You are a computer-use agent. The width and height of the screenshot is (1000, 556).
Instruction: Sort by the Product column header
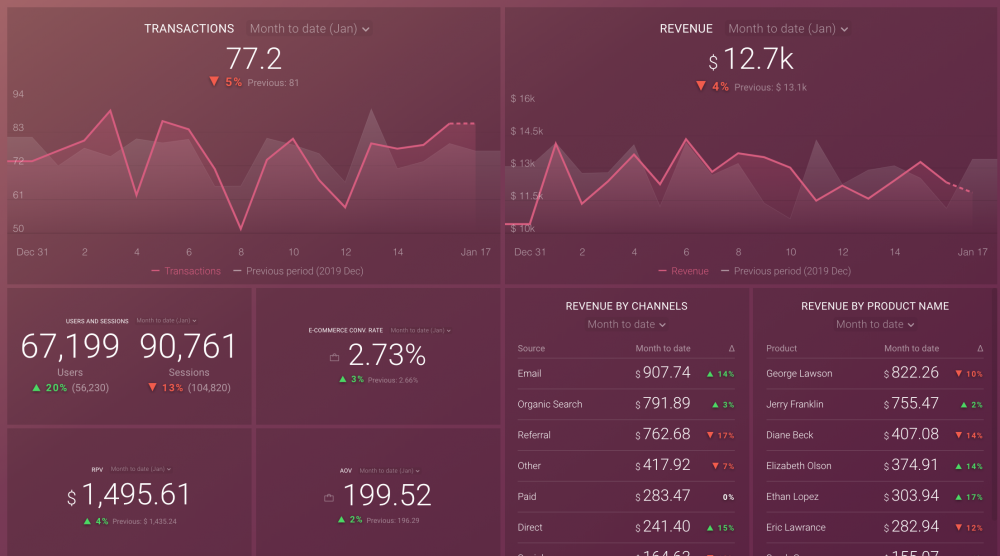(781, 348)
